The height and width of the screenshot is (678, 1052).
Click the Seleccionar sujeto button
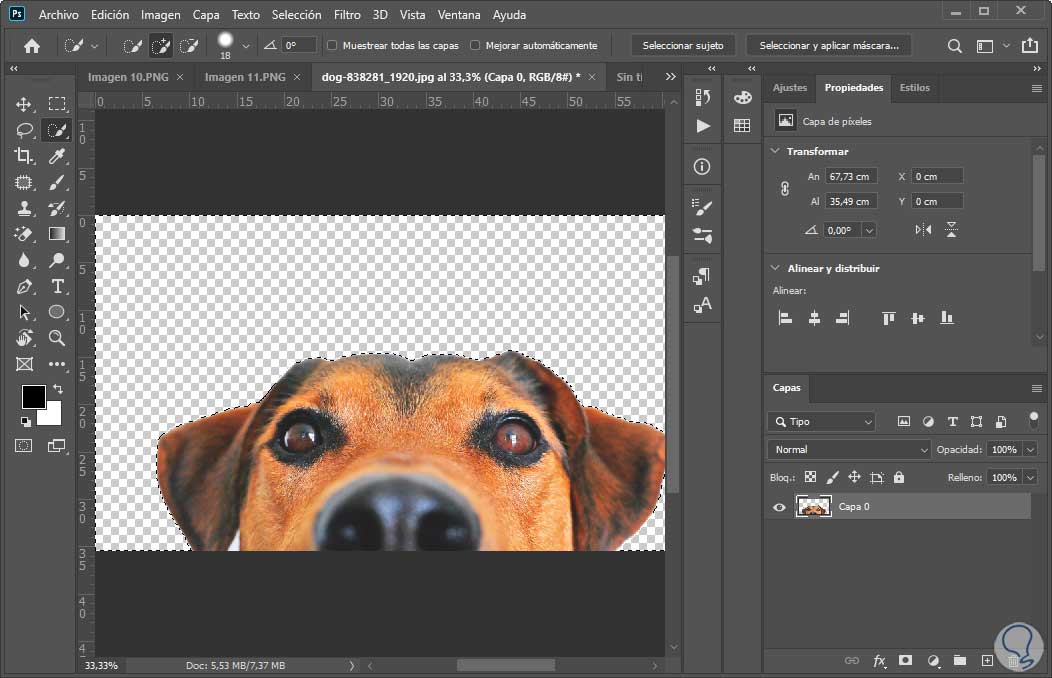[x=683, y=46]
